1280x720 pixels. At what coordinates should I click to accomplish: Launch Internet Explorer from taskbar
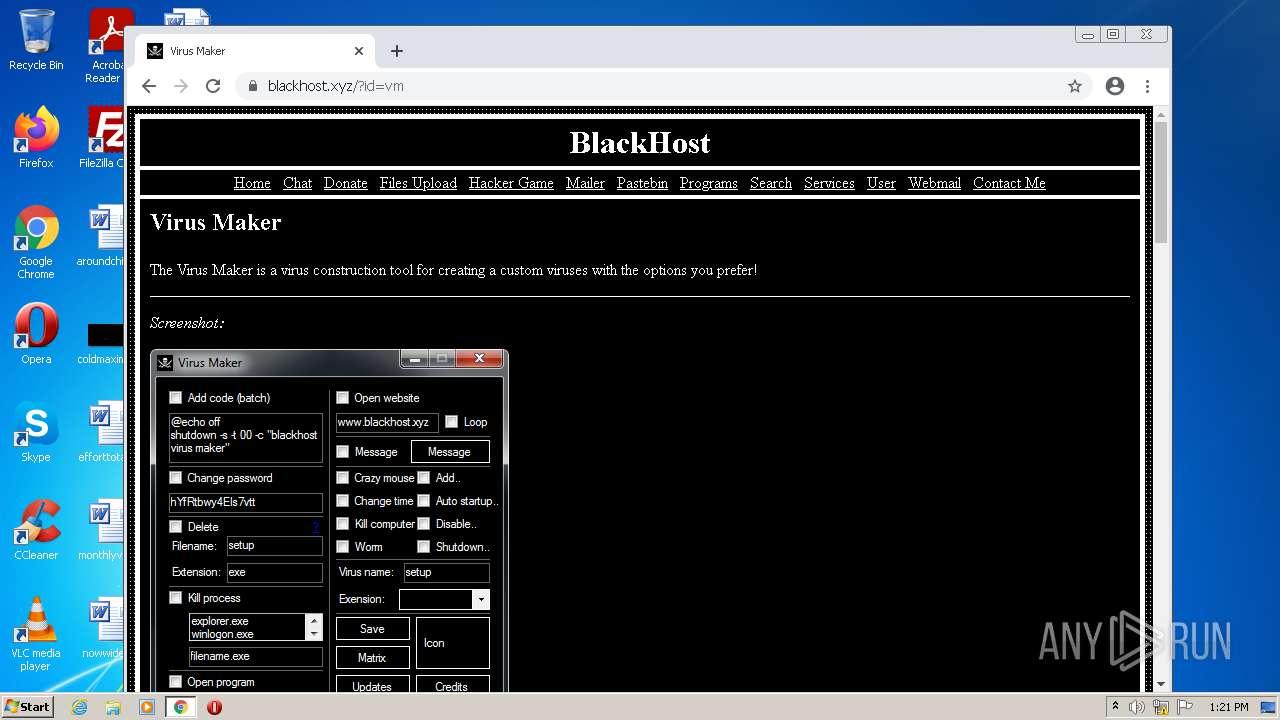point(80,707)
